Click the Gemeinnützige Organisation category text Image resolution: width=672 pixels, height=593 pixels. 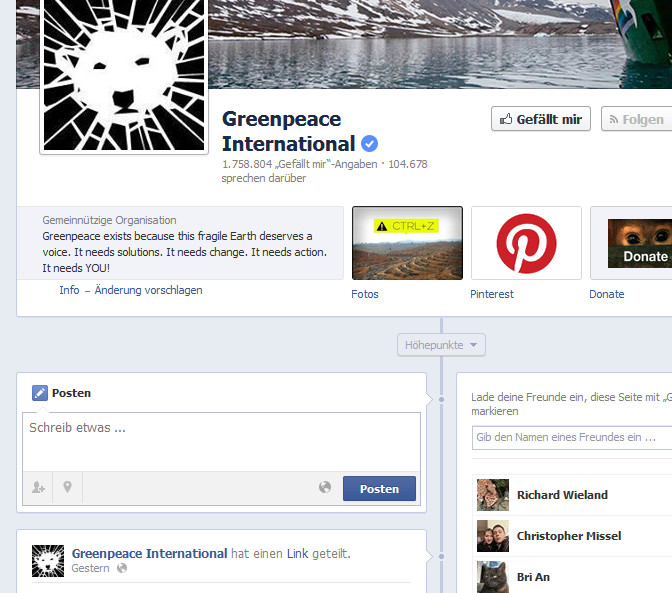pos(109,220)
